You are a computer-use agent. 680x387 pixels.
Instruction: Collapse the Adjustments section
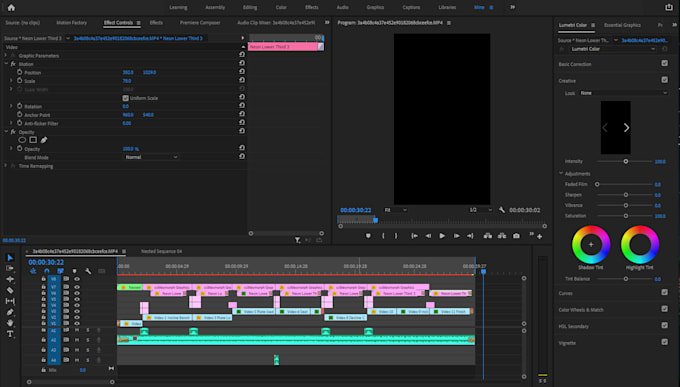click(561, 174)
